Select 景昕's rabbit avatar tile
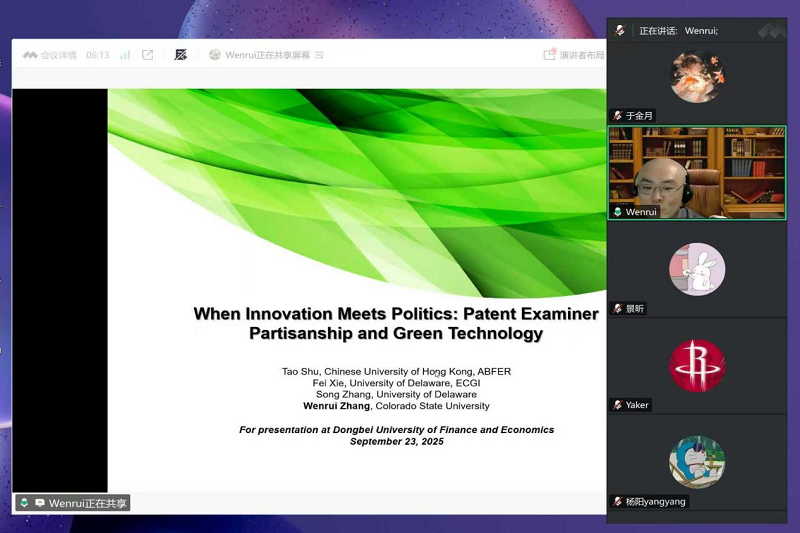 [697, 269]
